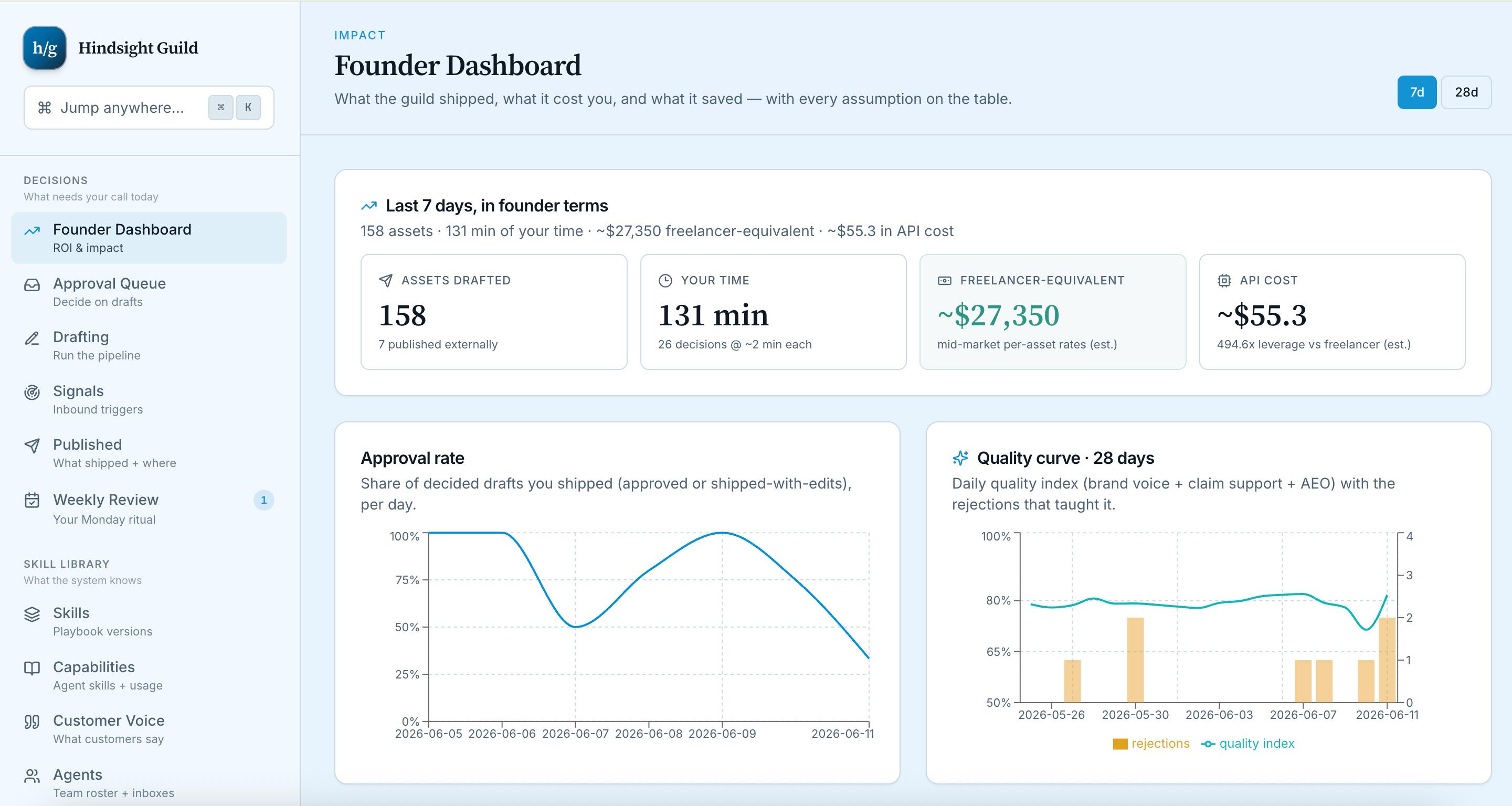Click the h/g Hindsight Guild logo
This screenshot has width=1512, height=806.
tap(45, 48)
